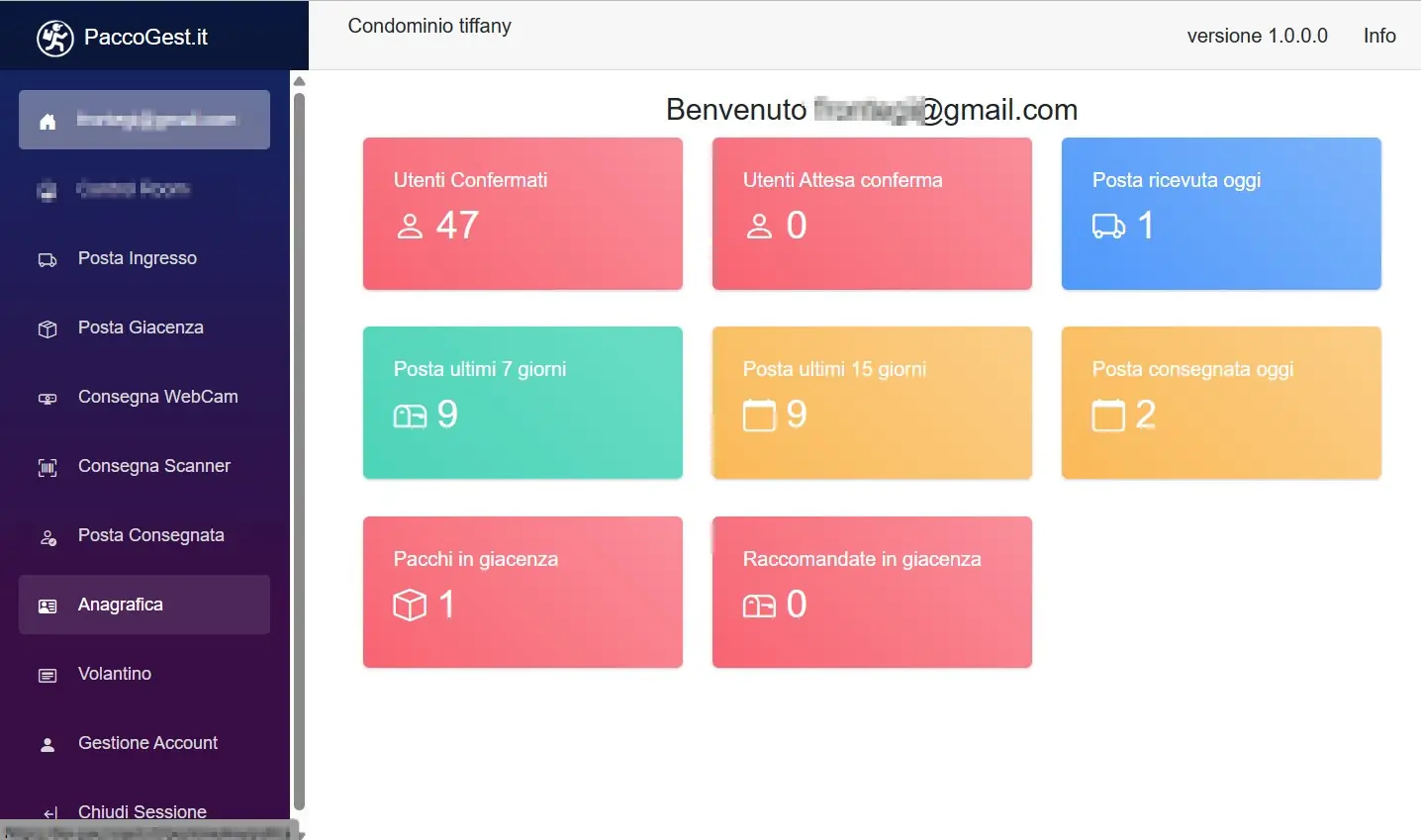Click the box icon beside Posta Giacenza

click(47, 329)
